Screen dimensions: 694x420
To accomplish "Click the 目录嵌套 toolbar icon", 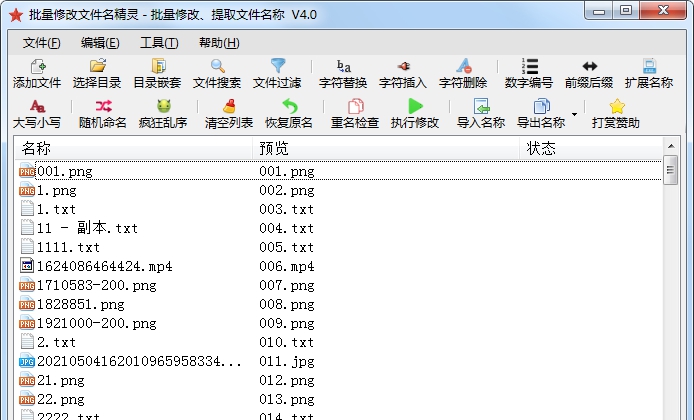I will (158, 66).
